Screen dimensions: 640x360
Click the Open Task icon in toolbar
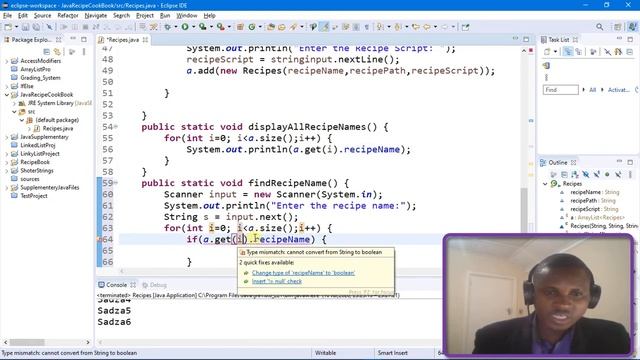pos(282,27)
